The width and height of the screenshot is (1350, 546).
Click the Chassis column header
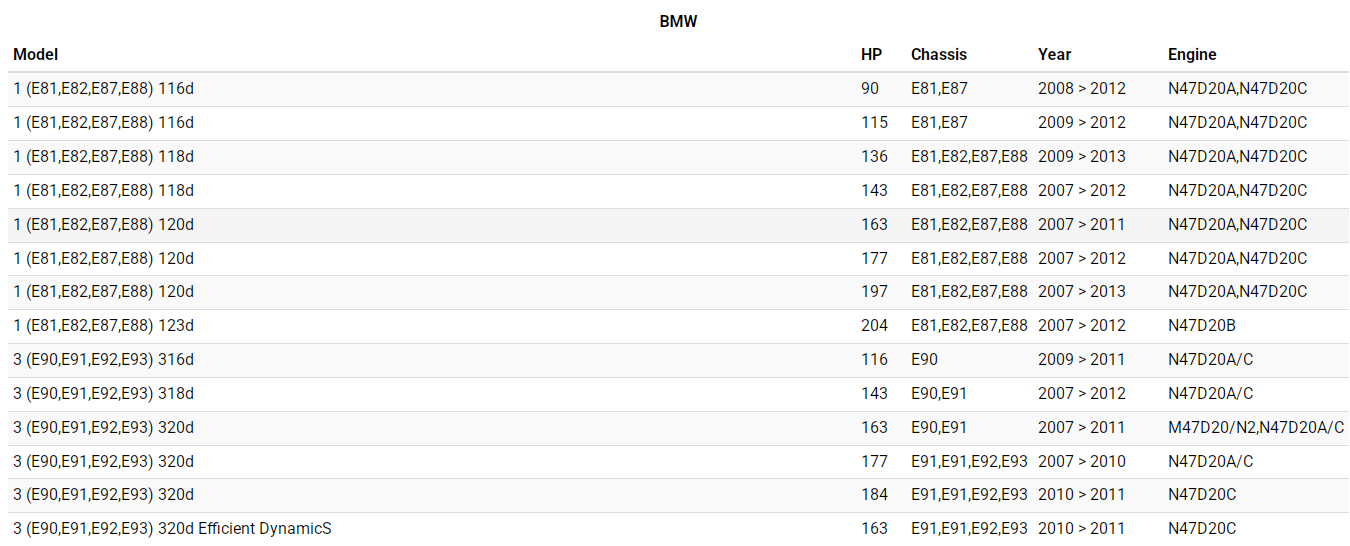[938, 55]
